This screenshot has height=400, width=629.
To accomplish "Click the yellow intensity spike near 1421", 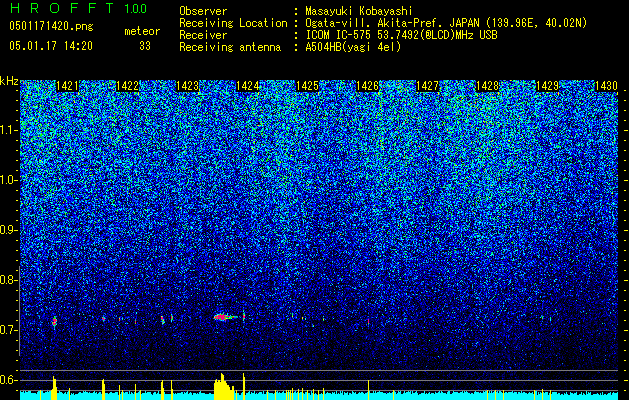I will [x=54, y=388].
